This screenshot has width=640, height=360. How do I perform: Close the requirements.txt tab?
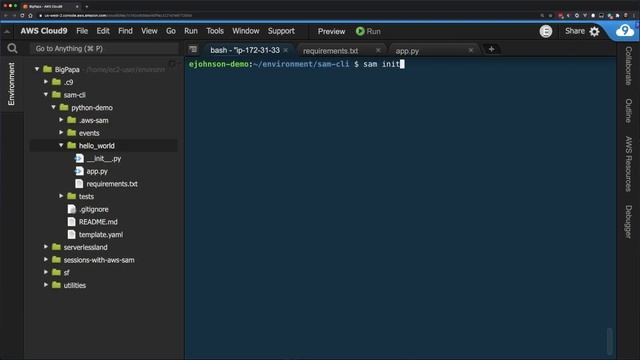click(378, 50)
